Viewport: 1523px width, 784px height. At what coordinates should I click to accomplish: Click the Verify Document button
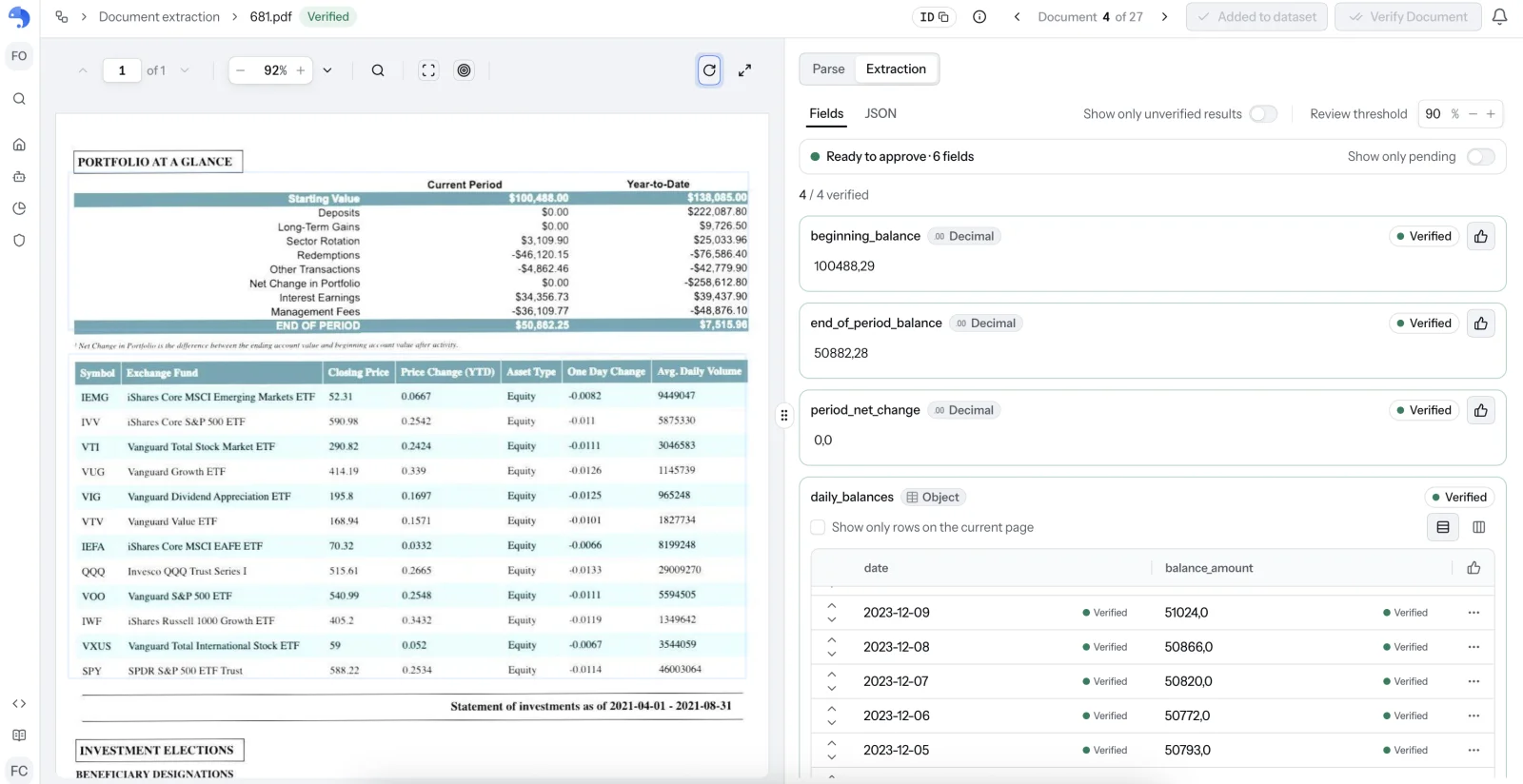tap(1408, 17)
